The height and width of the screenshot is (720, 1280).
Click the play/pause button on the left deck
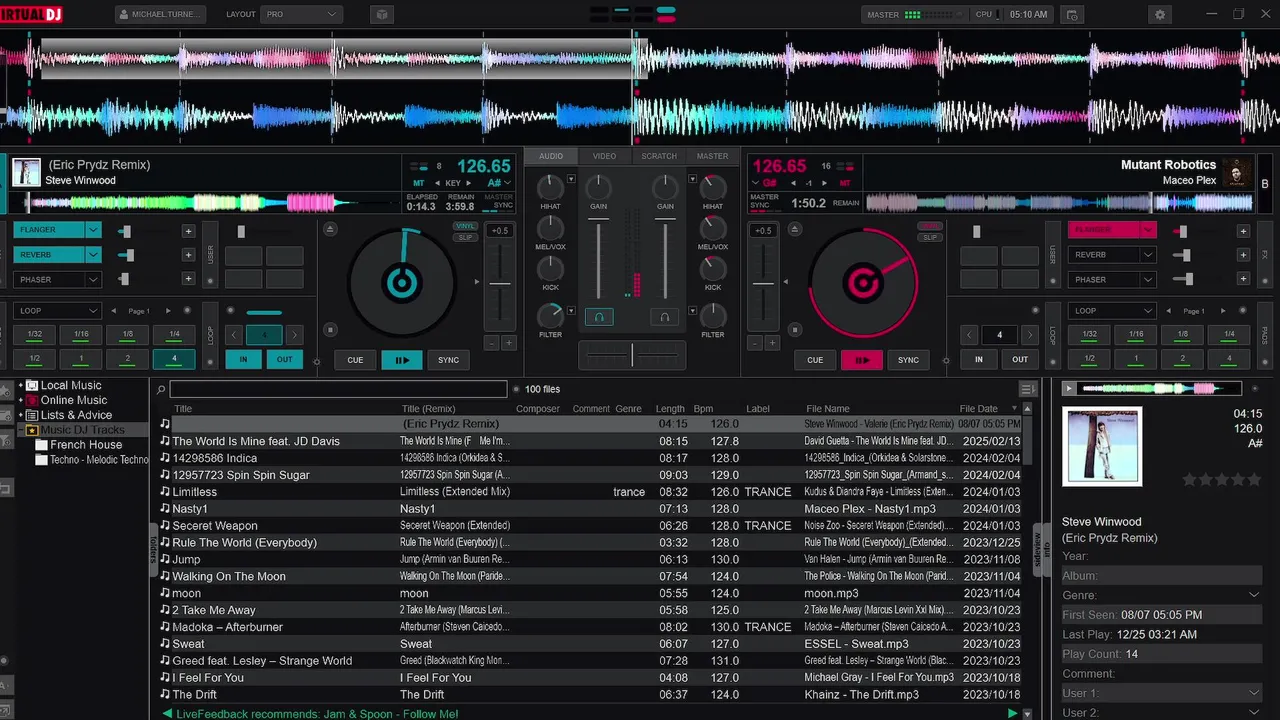point(402,360)
